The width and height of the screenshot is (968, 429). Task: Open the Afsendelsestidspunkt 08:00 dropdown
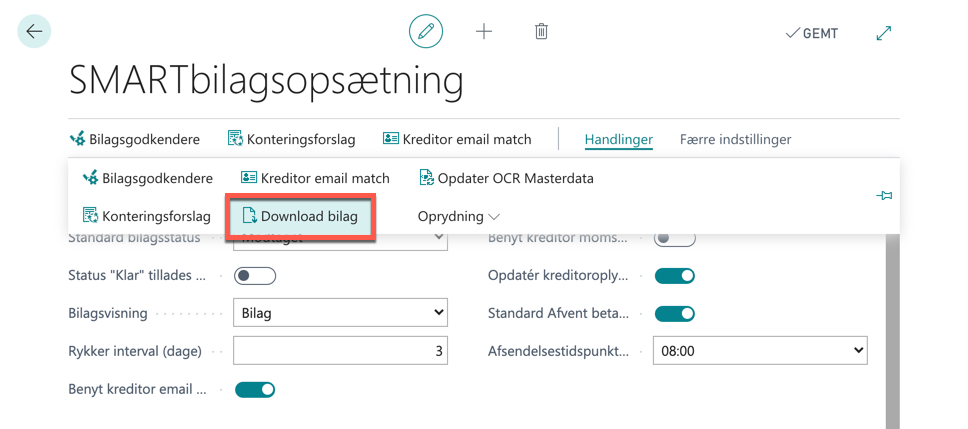click(x=760, y=351)
